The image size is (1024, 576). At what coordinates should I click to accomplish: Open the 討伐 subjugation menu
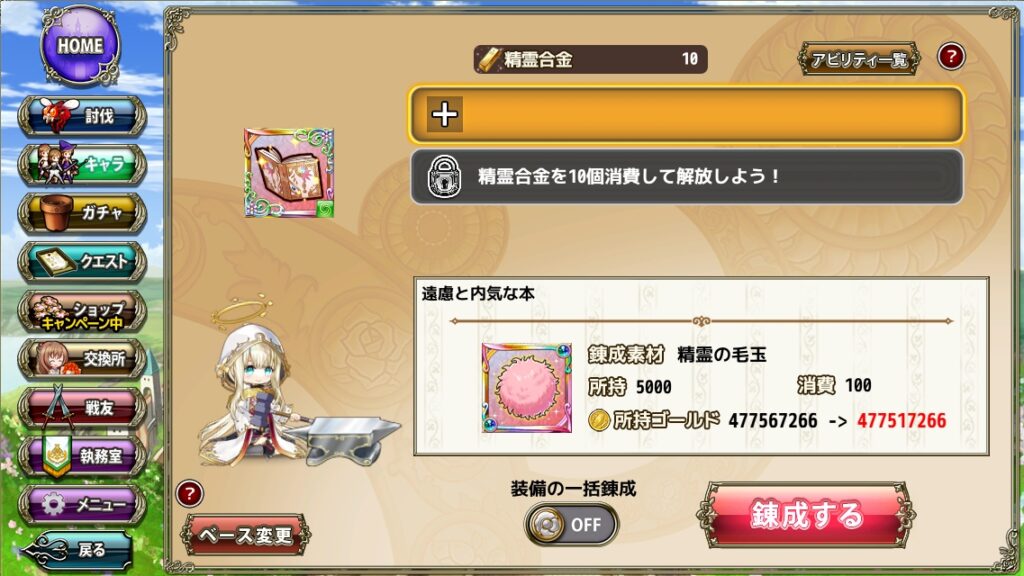[x=82, y=116]
